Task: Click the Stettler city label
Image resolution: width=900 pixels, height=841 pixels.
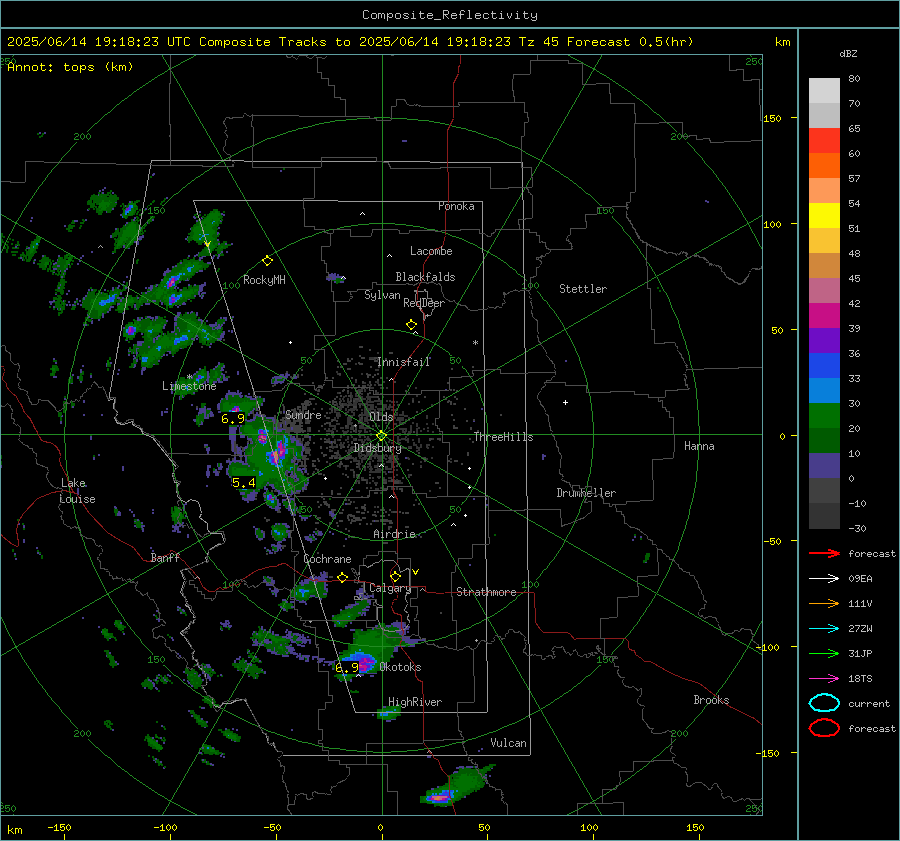Action: 583,289
